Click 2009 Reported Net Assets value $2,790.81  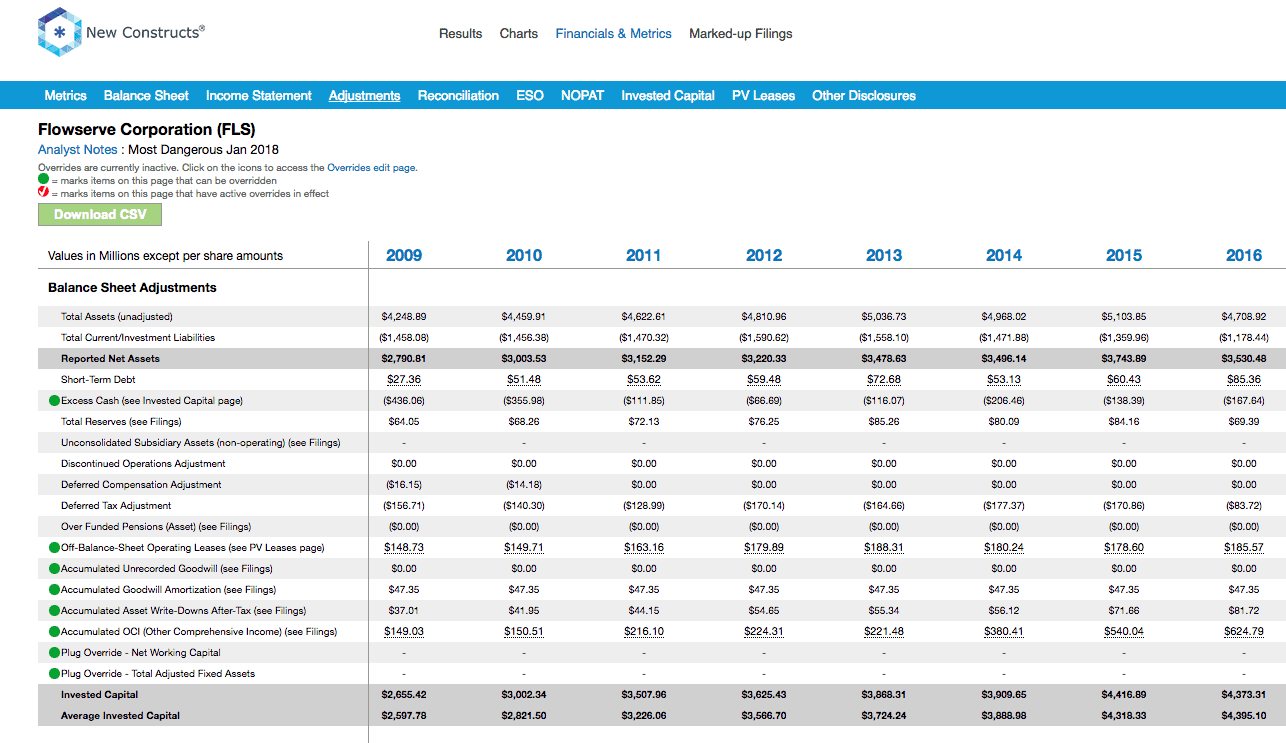[x=404, y=359]
